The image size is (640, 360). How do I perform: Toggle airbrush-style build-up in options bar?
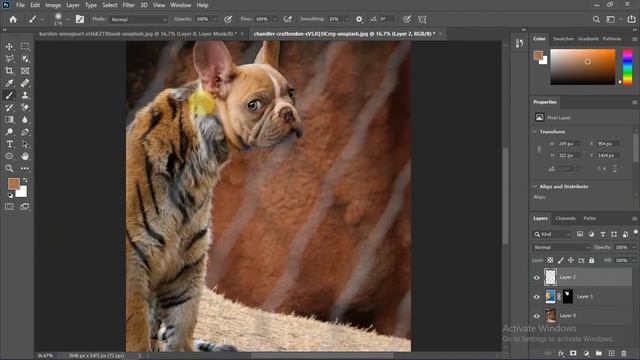coord(288,19)
